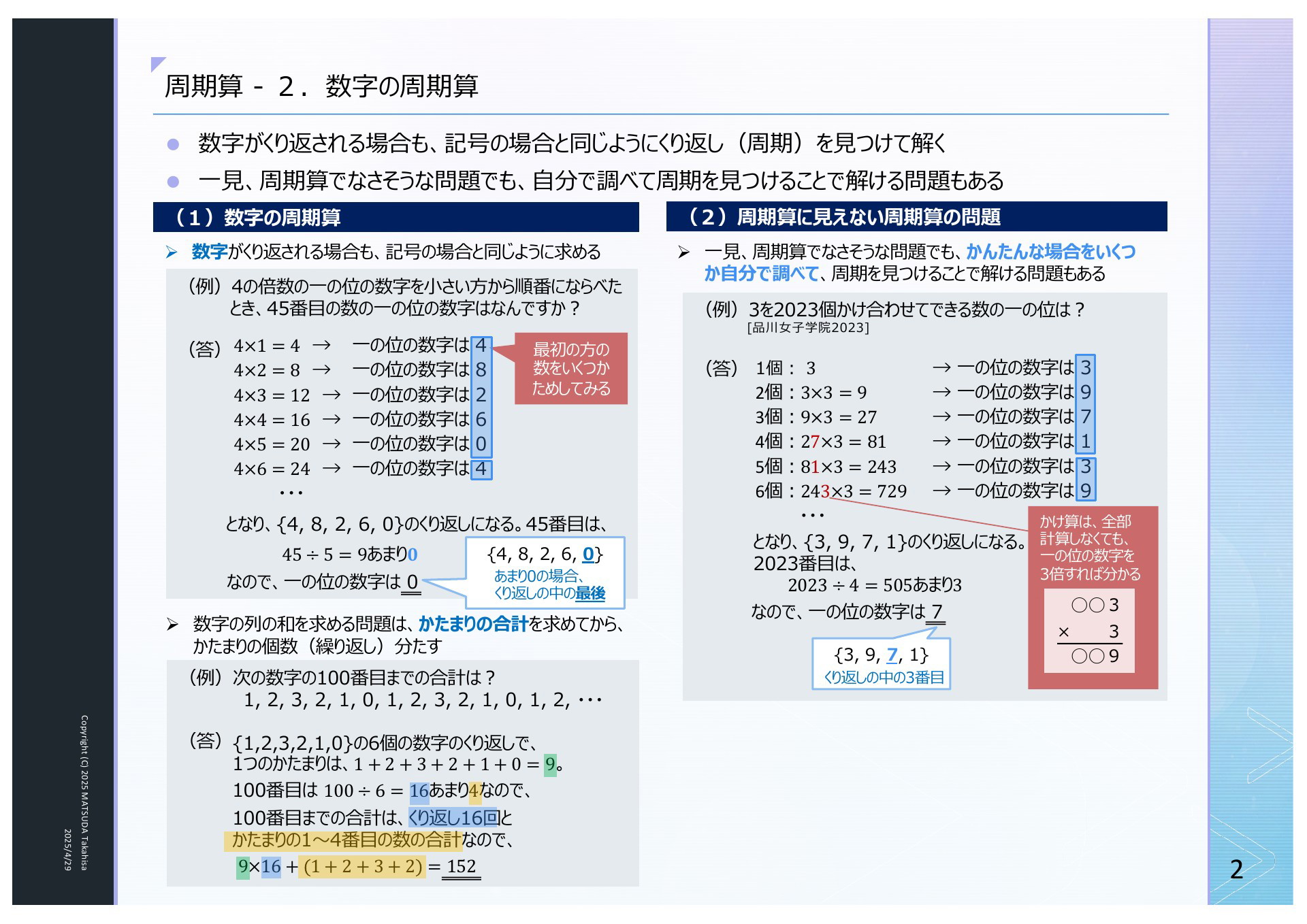Image resolution: width=1307 pixels, height=924 pixels.
Task: Click the final answer 152
Action: point(462,866)
